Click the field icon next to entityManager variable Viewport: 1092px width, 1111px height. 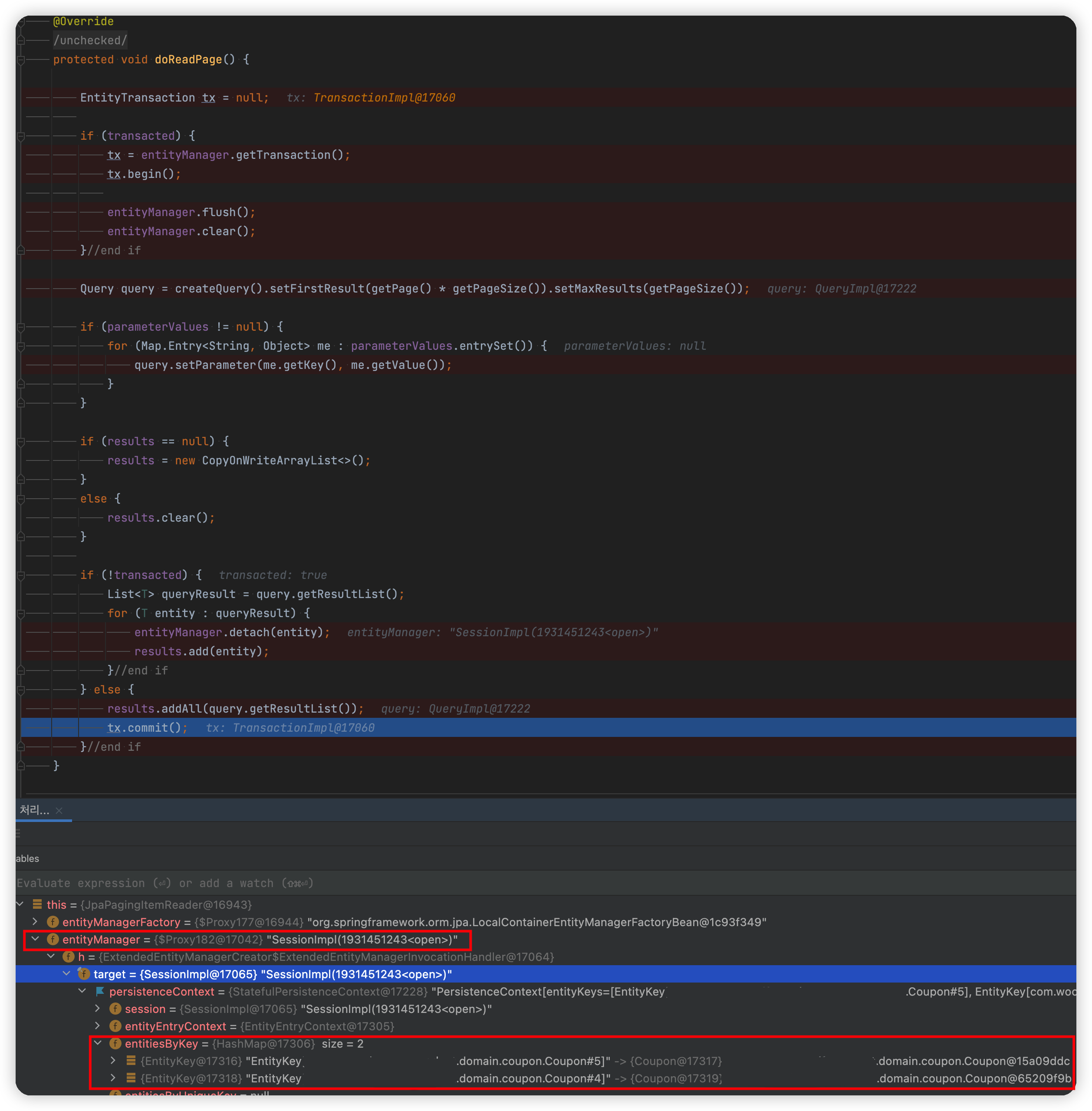[53, 940]
